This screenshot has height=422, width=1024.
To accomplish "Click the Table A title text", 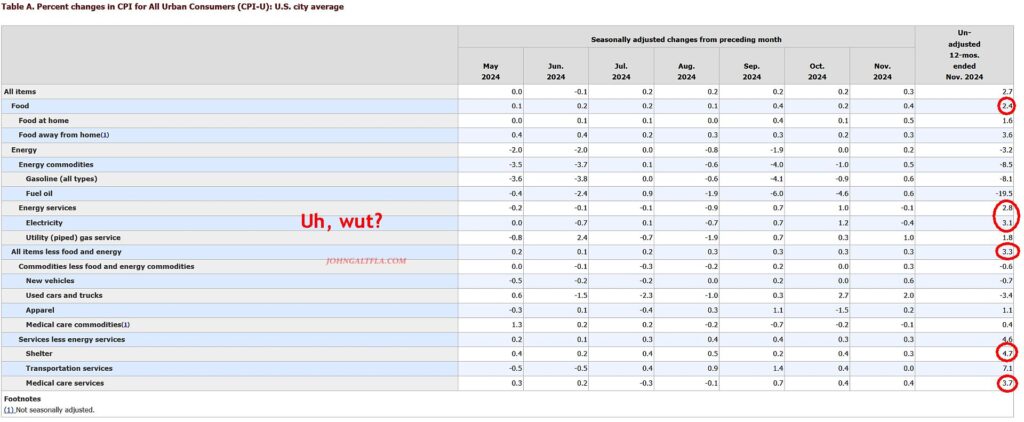I will (x=175, y=7).
